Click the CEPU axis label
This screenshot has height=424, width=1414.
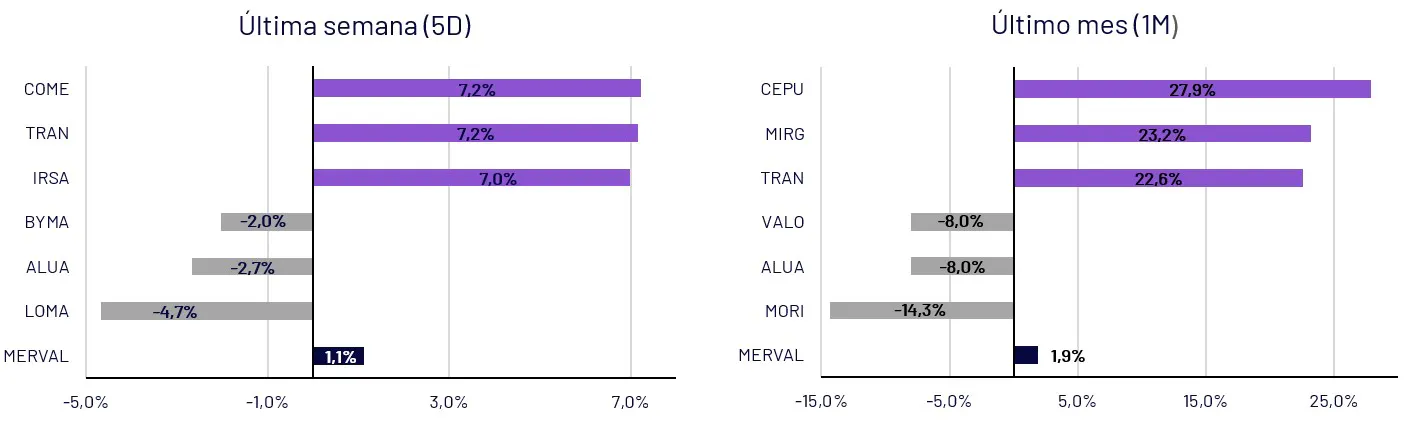point(782,89)
